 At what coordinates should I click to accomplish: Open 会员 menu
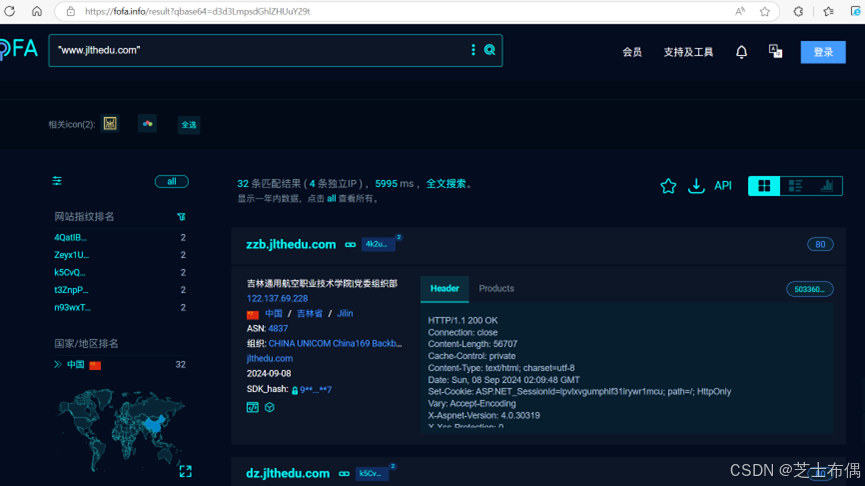[632, 52]
